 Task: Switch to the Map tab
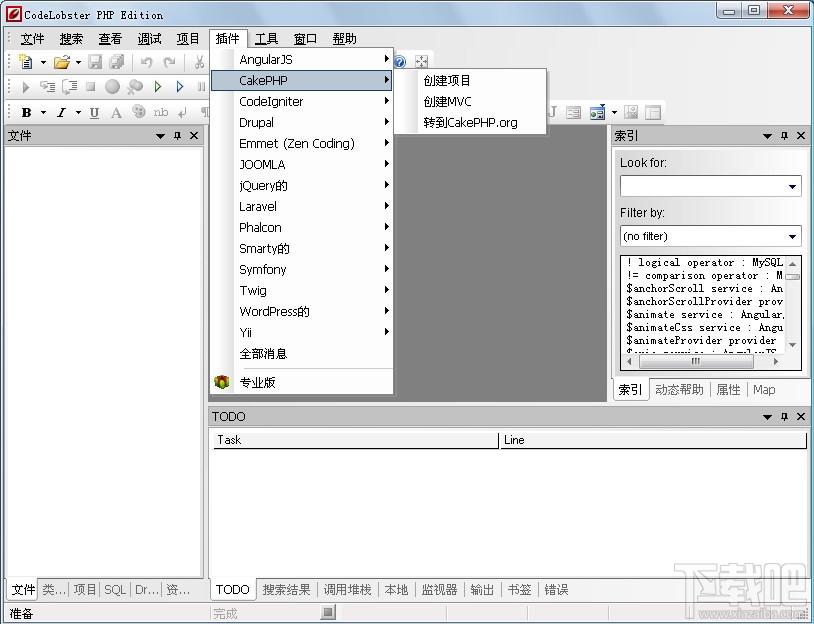click(x=764, y=390)
